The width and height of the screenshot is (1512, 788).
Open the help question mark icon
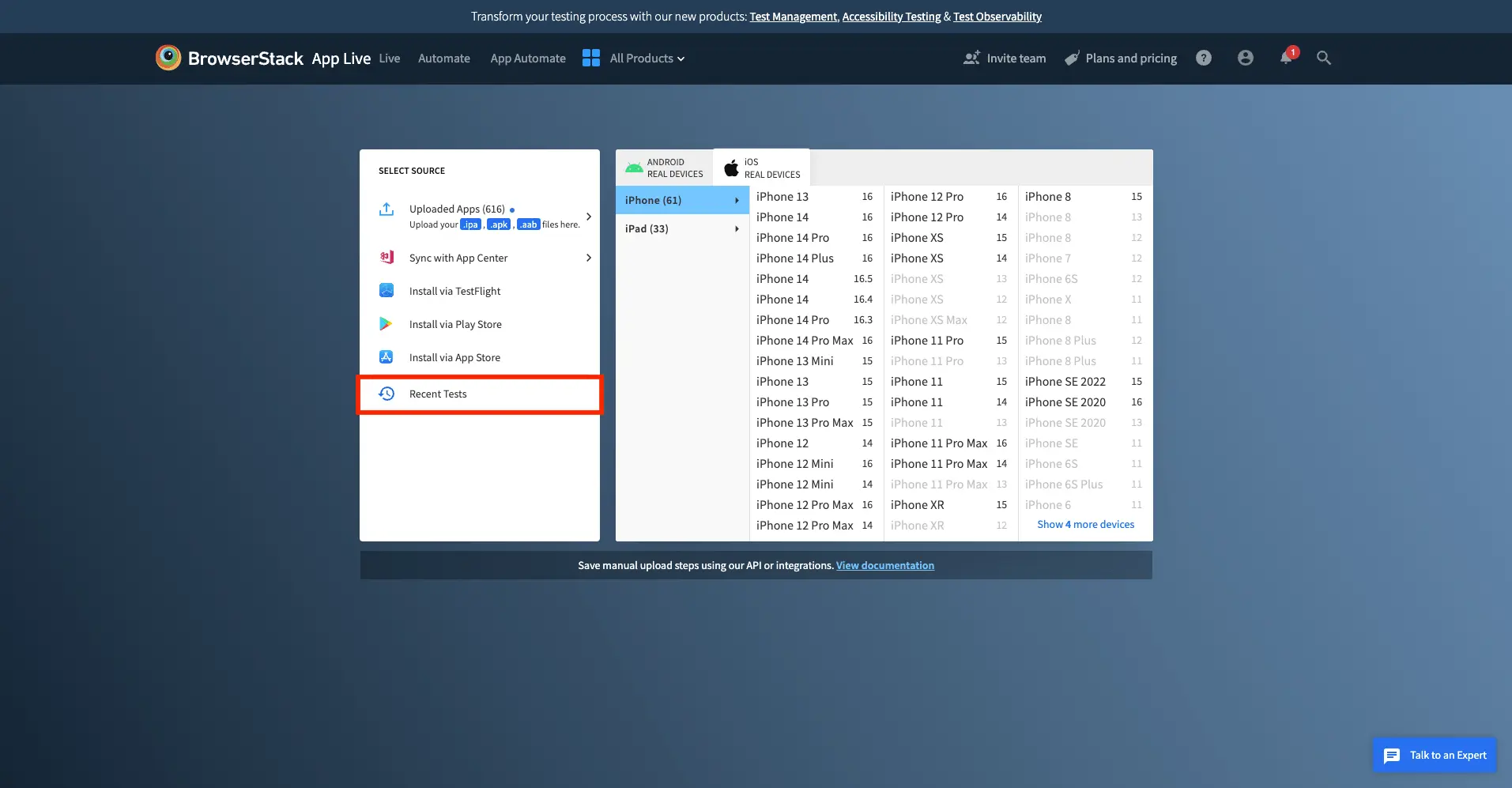tap(1204, 58)
